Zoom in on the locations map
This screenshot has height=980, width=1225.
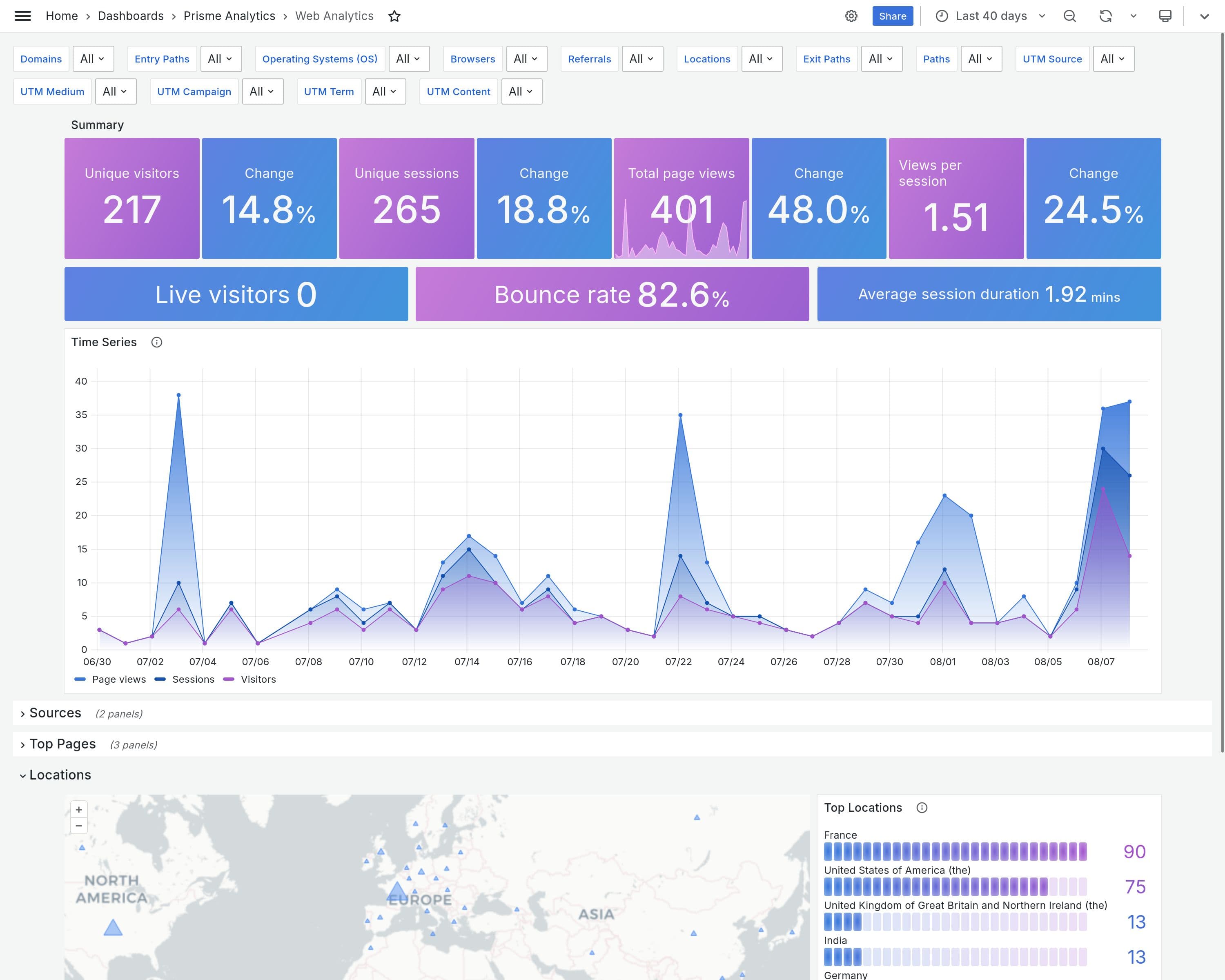point(79,810)
